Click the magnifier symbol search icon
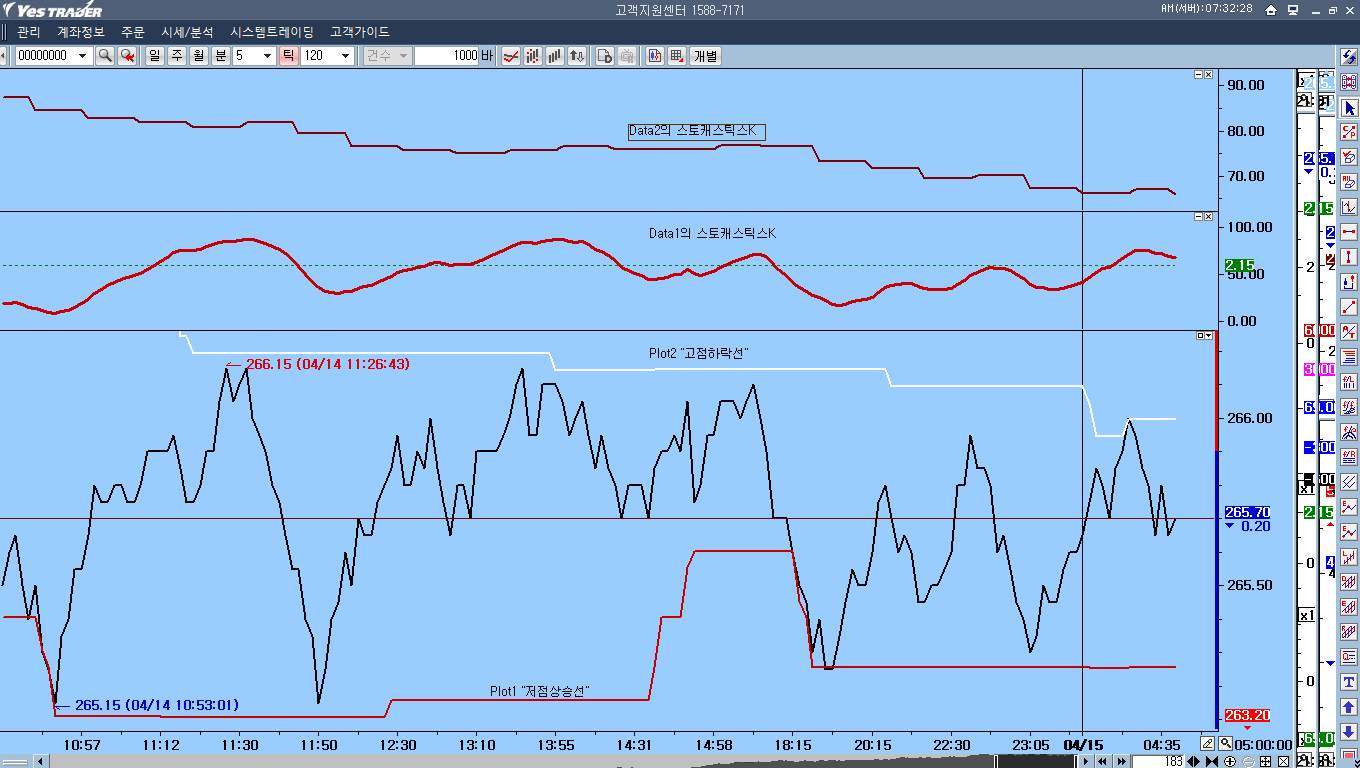The height and width of the screenshot is (768, 1360). coord(104,56)
